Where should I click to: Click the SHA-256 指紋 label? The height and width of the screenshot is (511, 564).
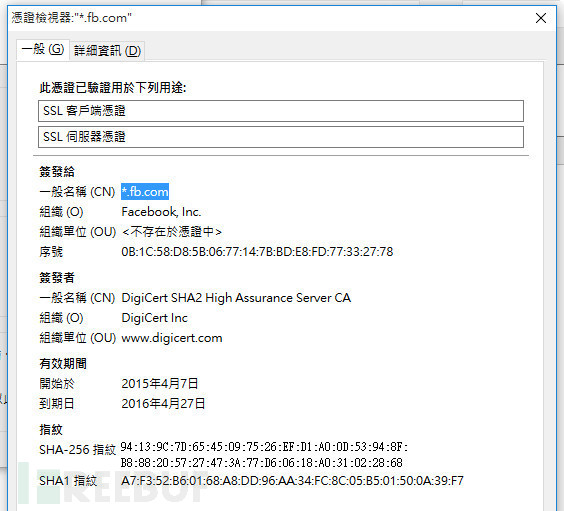[78, 450]
